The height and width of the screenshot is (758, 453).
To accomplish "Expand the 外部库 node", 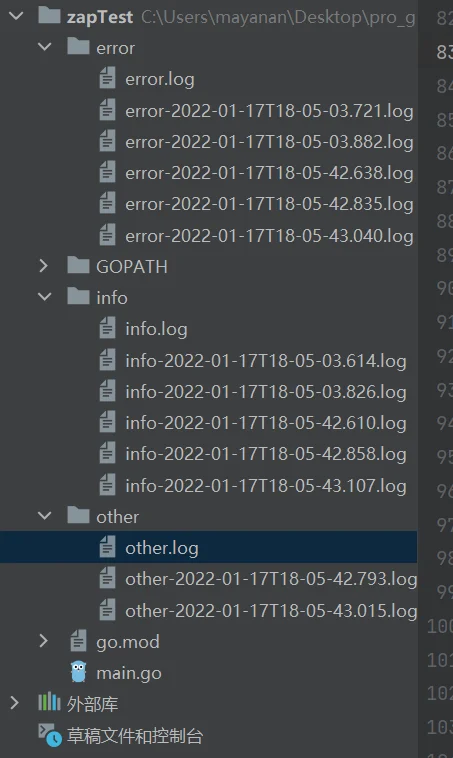I will point(15,702).
